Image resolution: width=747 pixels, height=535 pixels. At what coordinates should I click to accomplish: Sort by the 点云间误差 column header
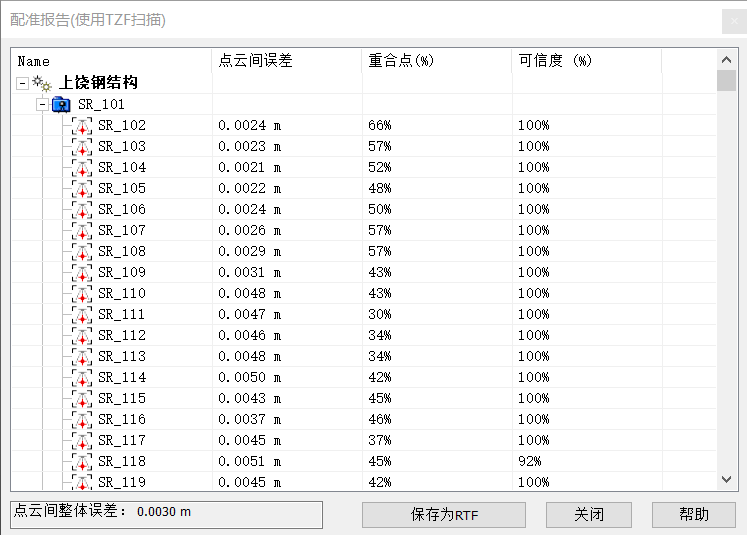tap(287, 61)
